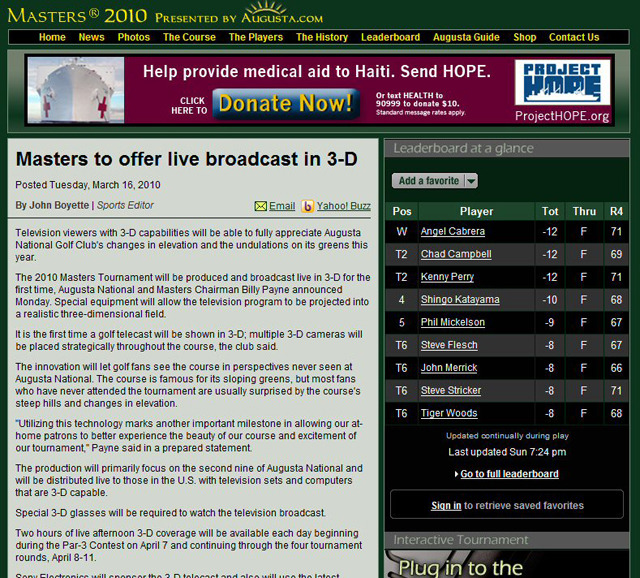Open the Add a favorite dropdown arrow
This screenshot has width=640, height=578.
pyautogui.click(x=471, y=181)
